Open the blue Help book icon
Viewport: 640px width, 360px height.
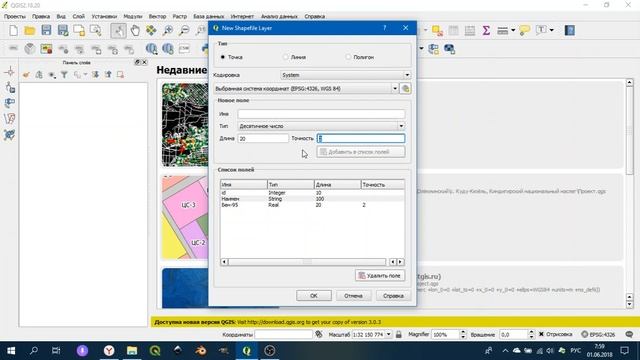tap(570, 30)
